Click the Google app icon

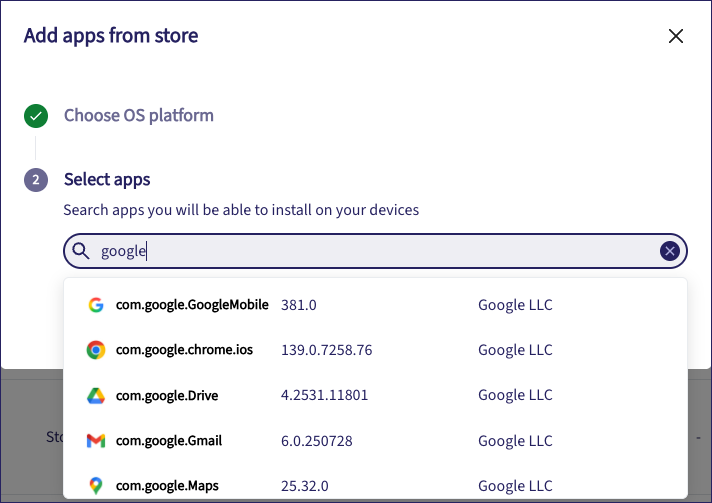(x=96, y=305)
